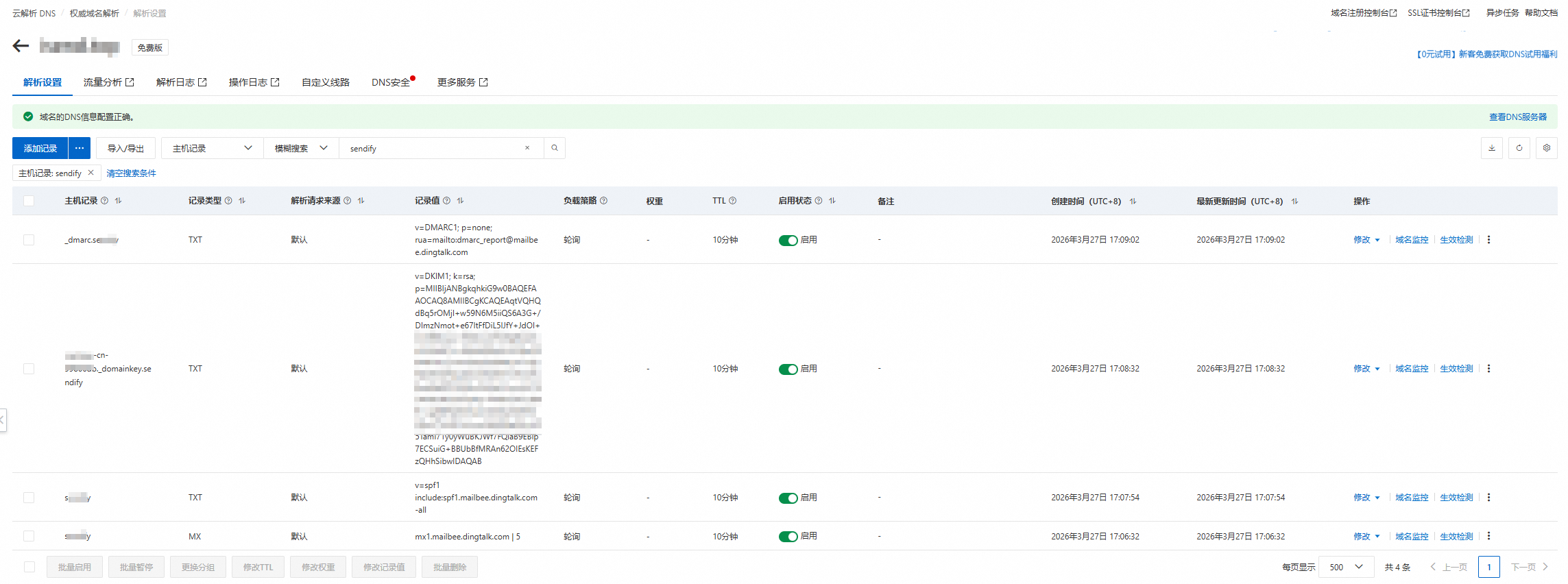The width and height of the screenshot is (1568, 584).
Task: Select all records via header checkbox
Action: click(29, 201)
